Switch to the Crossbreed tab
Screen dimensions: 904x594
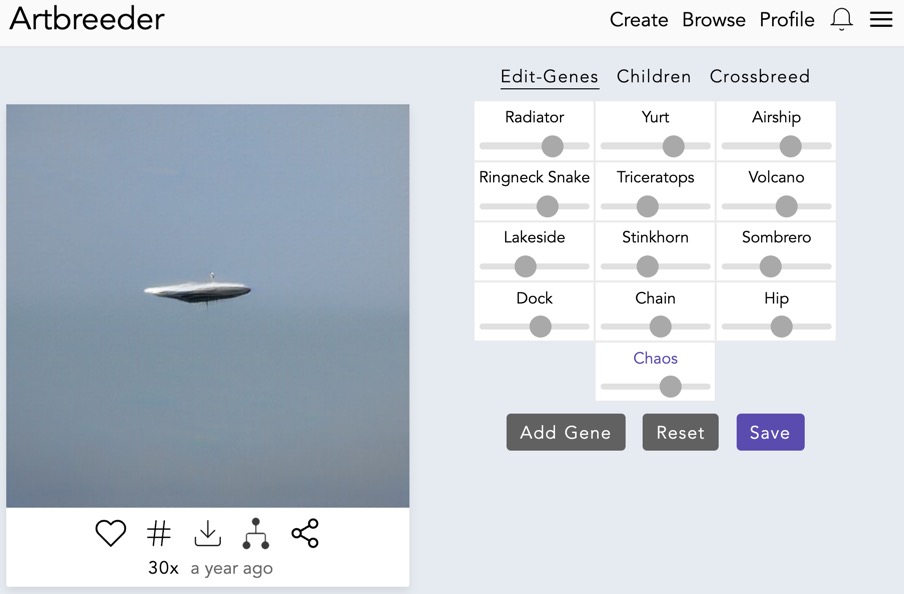(760, 77)
